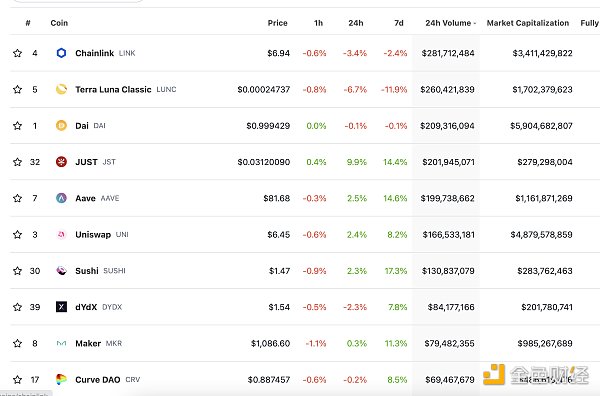Open the Maker coin name link
This screenshot has width=600, height=396.
(88, 343)
